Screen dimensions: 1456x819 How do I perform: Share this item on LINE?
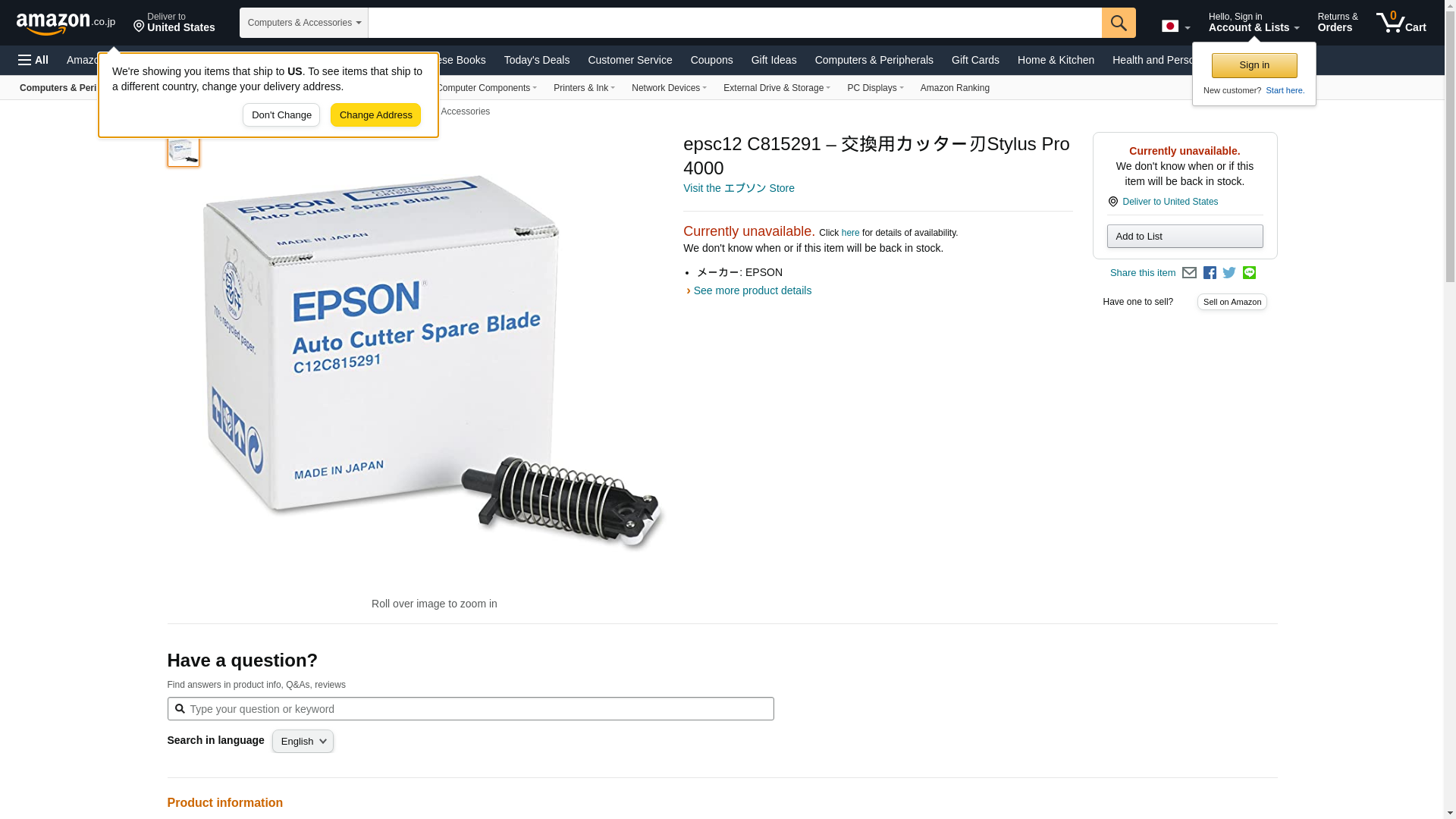1249,273
